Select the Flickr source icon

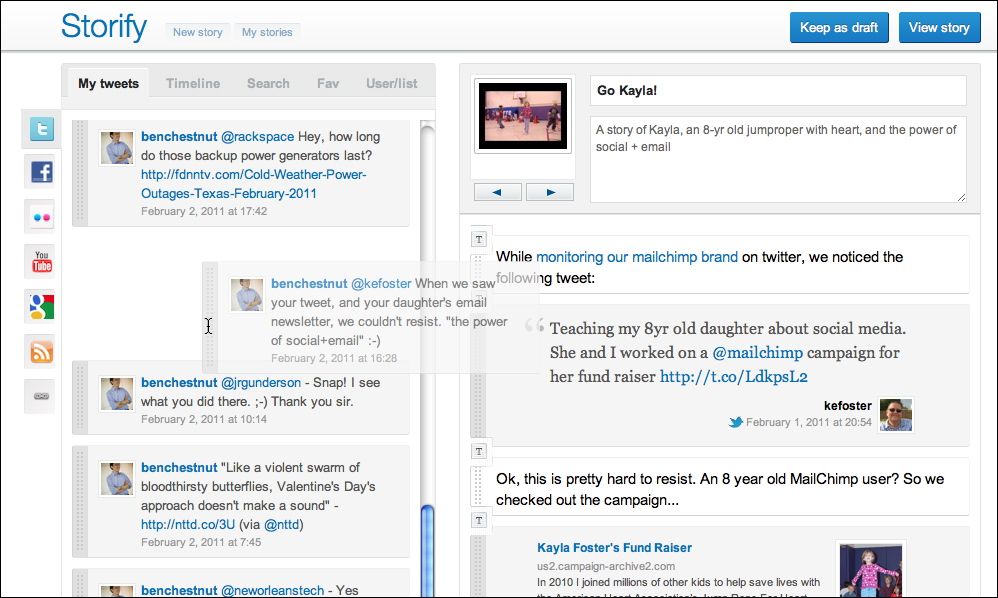point(42,217)
